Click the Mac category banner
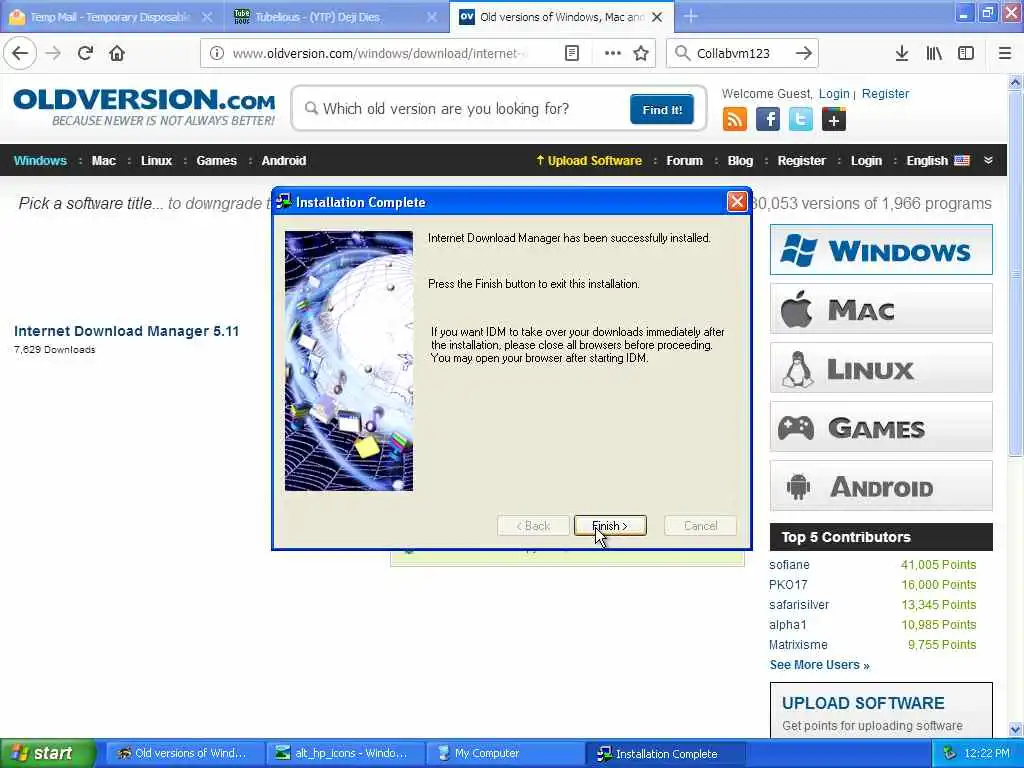1024x768 pixels. coord(881,309)
